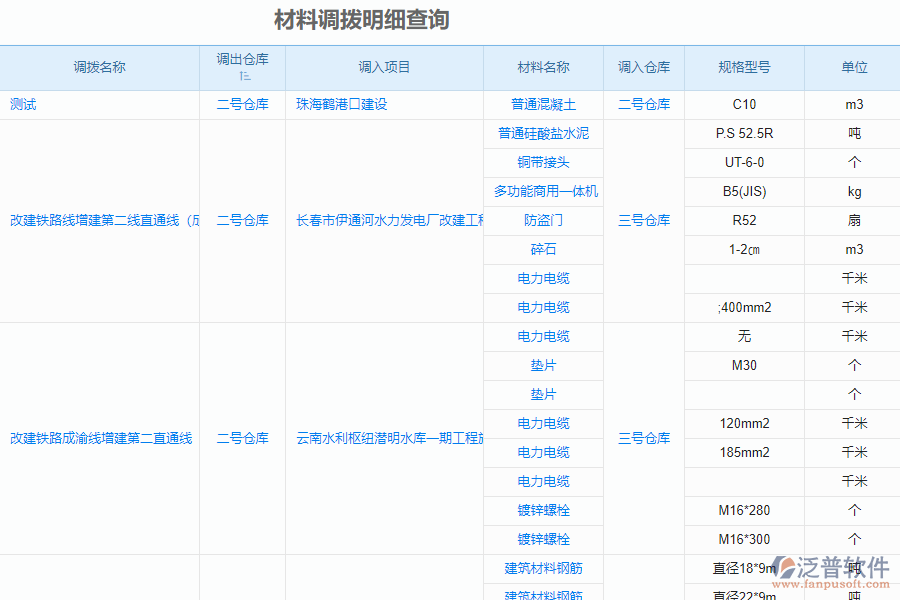The width and height of the screenshot is (900, 600).
Task: Click the 规格型号 column header
Action: (x=744, y=68)
